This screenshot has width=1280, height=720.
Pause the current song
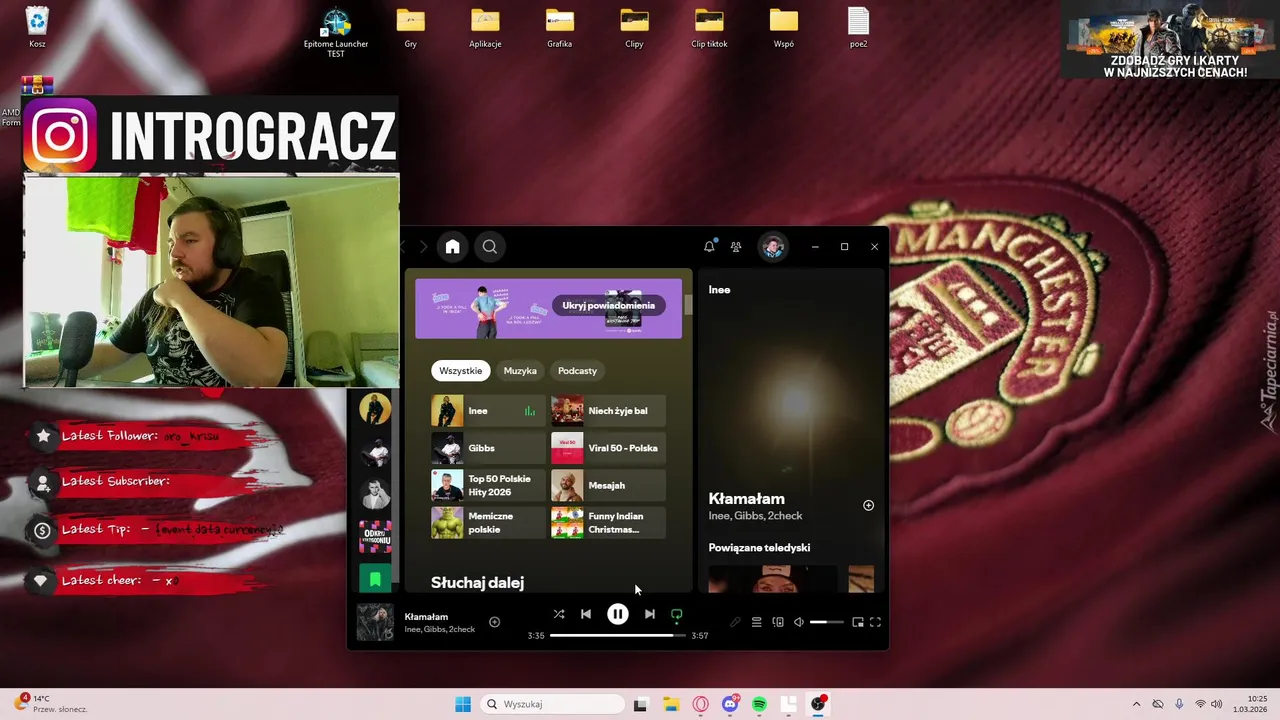618,614
